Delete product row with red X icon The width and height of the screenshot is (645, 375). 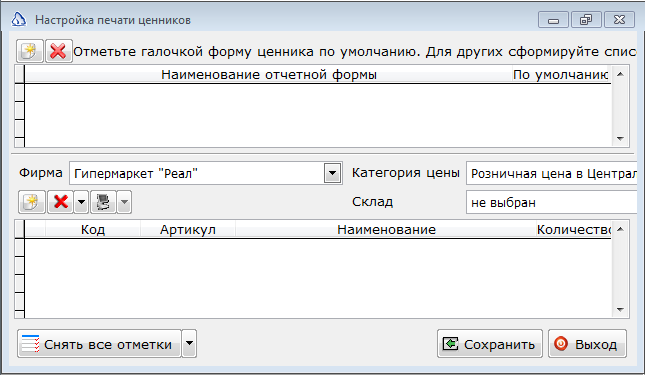61,202
